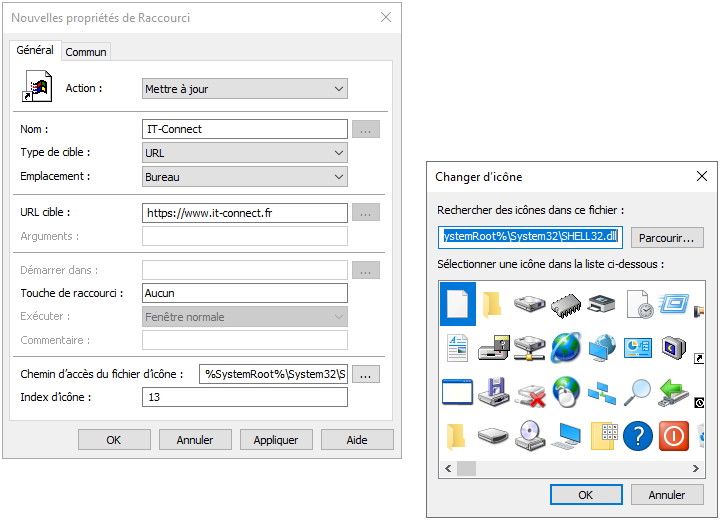Choose the document with clock icon
This screenshot has width=722, height=524.
click(x=639, y=304)
